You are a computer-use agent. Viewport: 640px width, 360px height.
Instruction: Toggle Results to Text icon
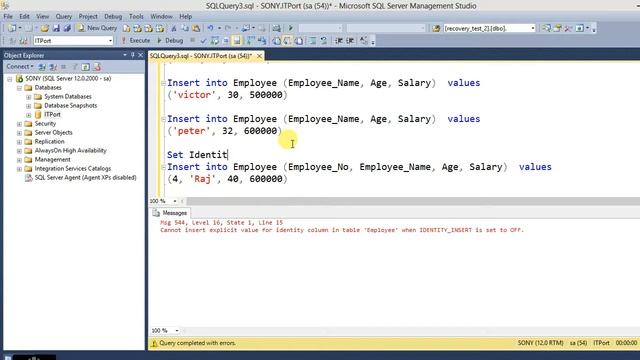pyautogui.click(x=276, y=41)
